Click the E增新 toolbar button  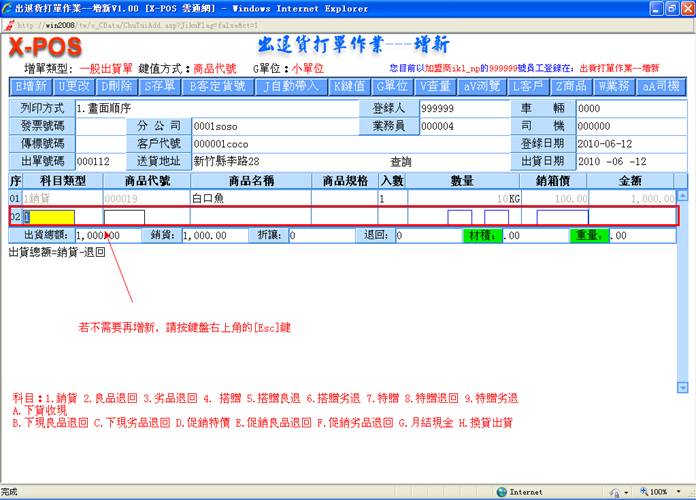pos(31,87)
